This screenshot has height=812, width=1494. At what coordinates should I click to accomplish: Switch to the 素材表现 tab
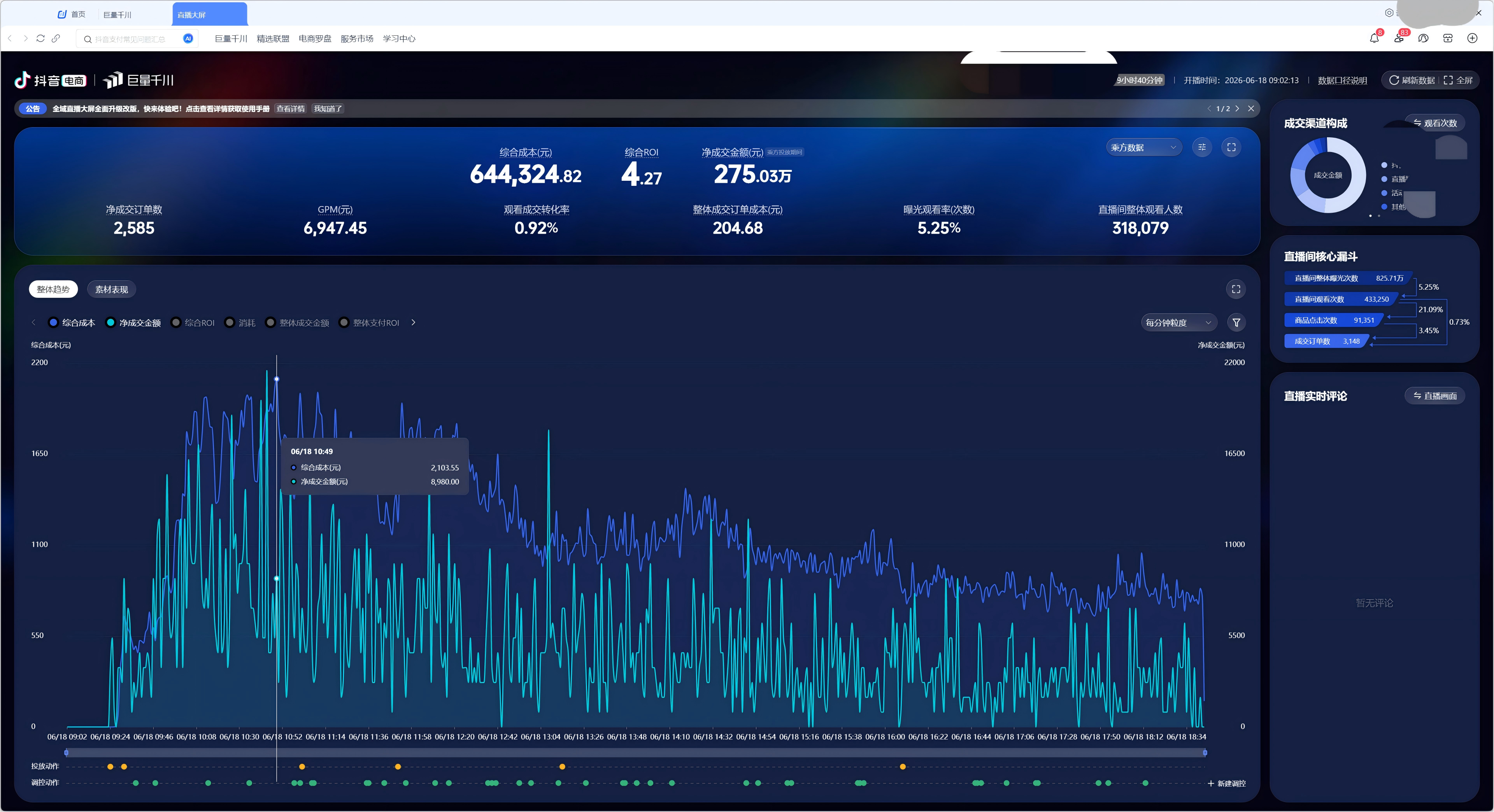(x=111, y=289)
